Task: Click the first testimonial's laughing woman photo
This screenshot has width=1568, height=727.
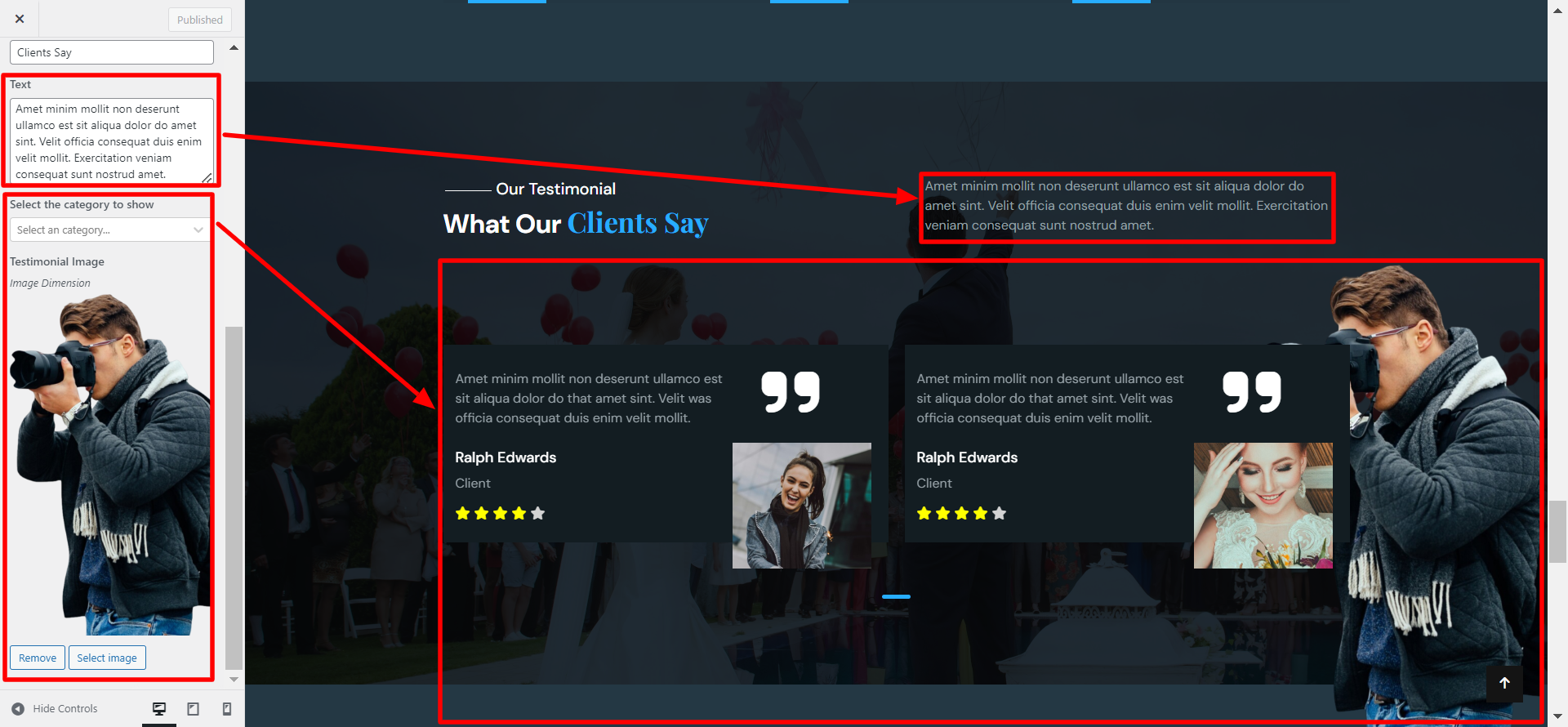Action: [x=801, y=506]
